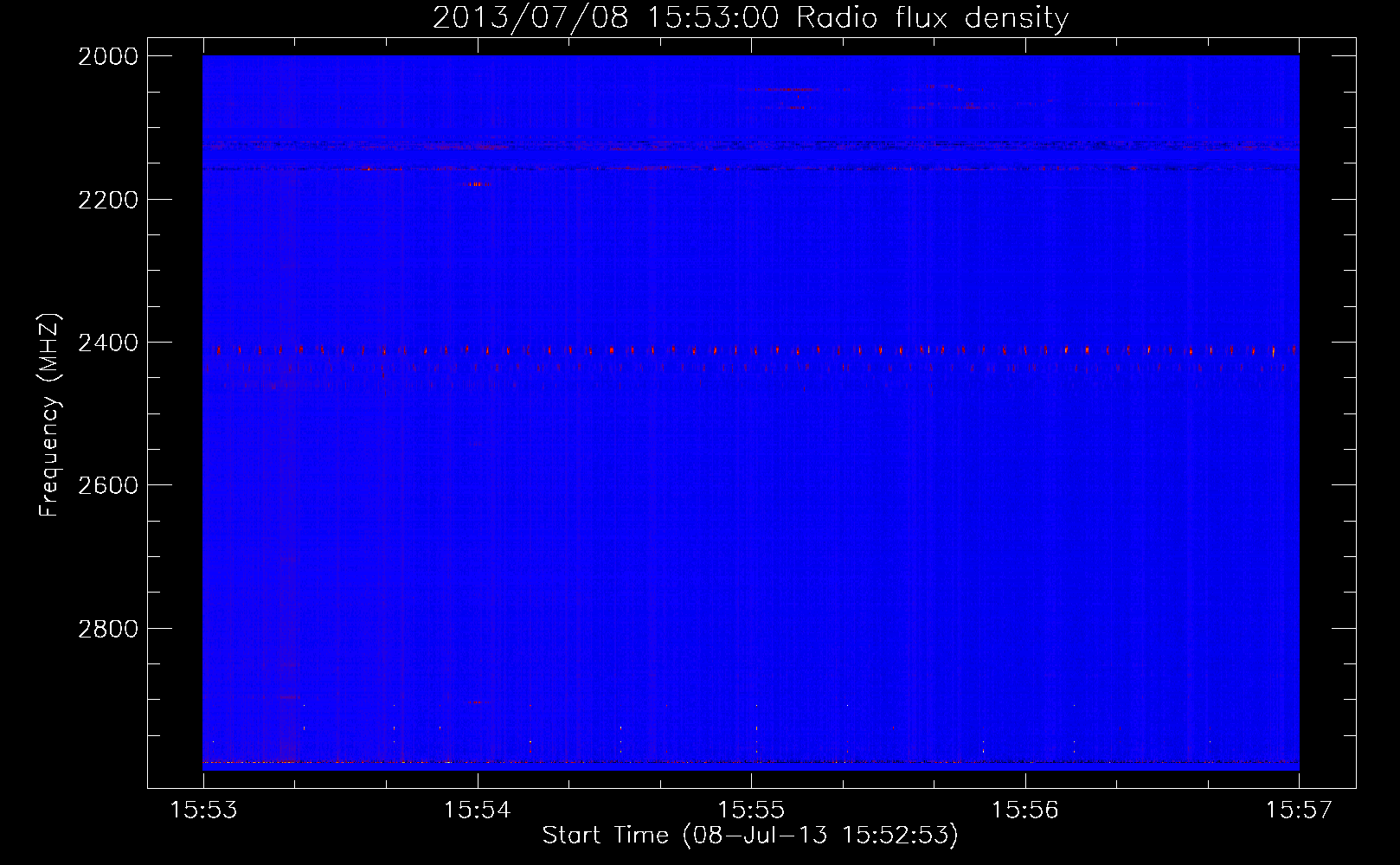
Task: Click the 2200 frequency tick label
Action: [x=108, y=200]
